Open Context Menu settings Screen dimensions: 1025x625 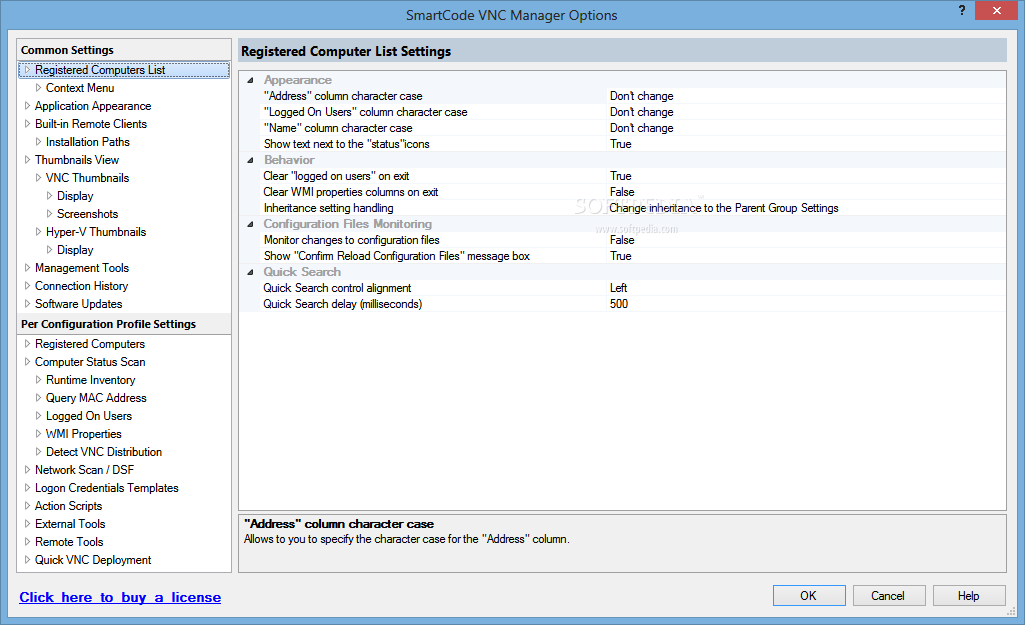80,88
